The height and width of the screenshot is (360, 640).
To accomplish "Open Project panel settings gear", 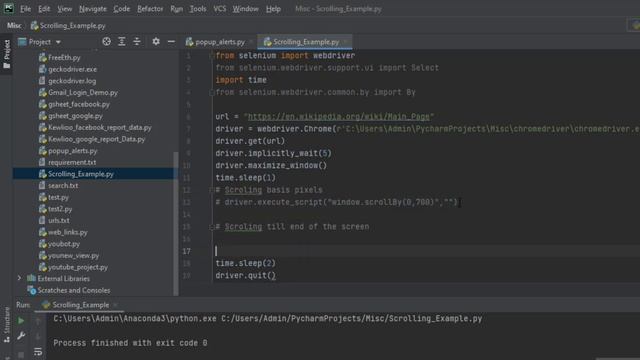I will (x=156, y=42).
